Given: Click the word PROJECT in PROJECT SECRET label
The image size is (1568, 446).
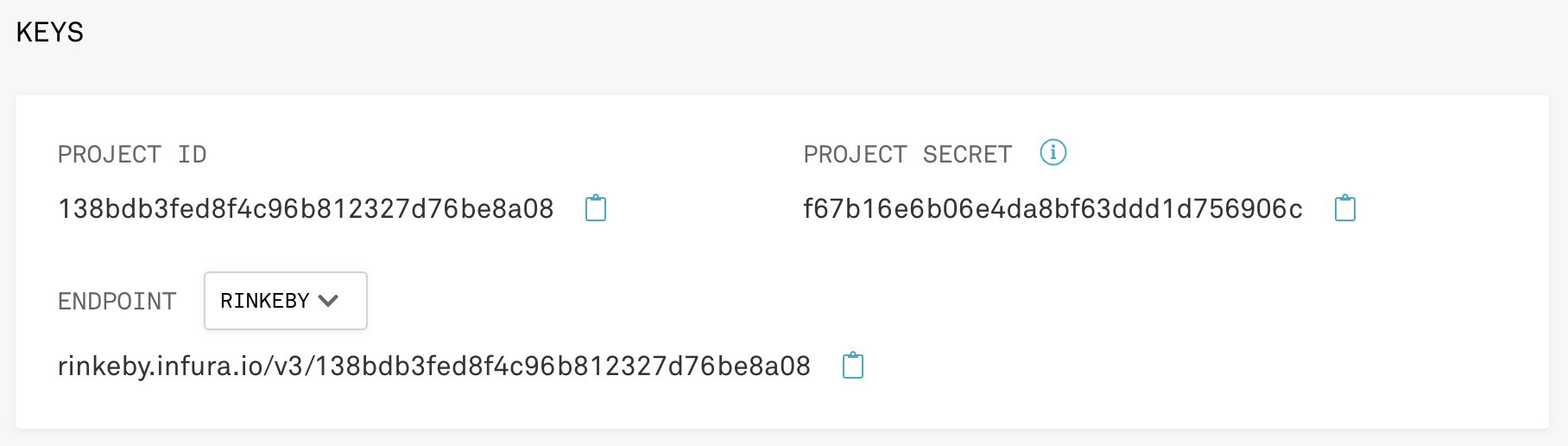Looking at the screenshot, I should 855,155.
